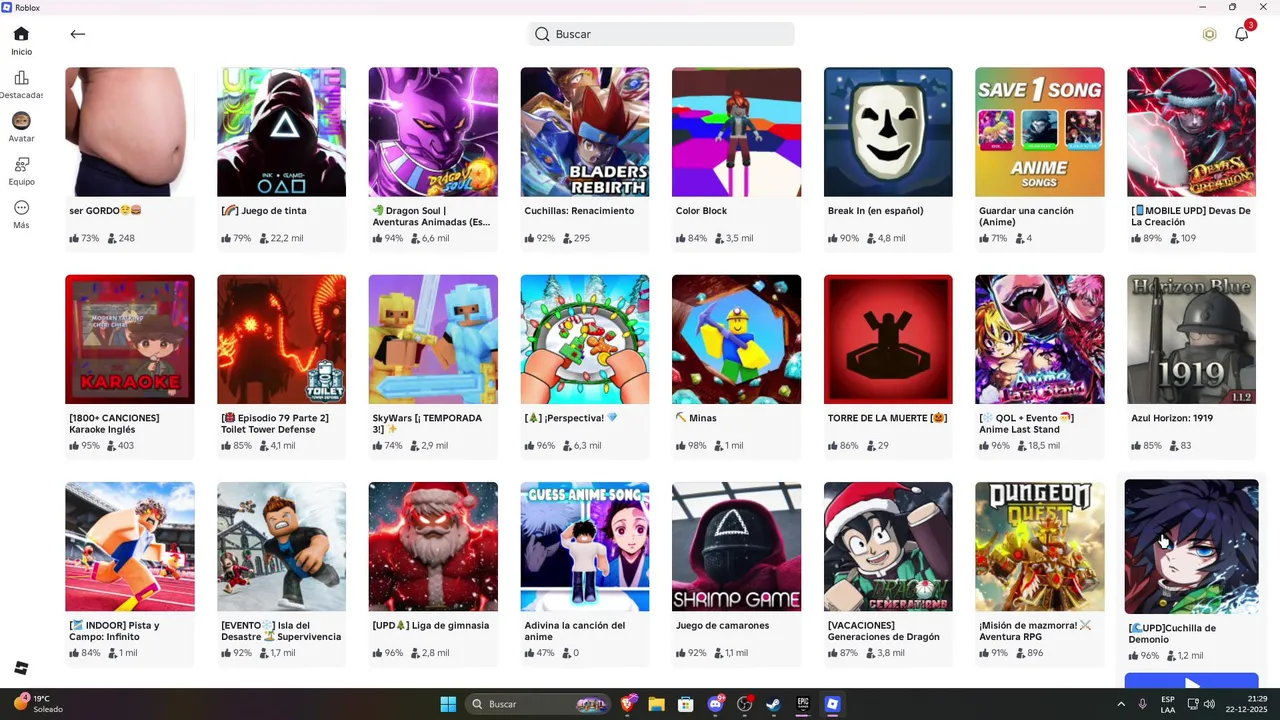
Task: Open the Dungeon Quest thumbnail
Action: point(1040,546)
